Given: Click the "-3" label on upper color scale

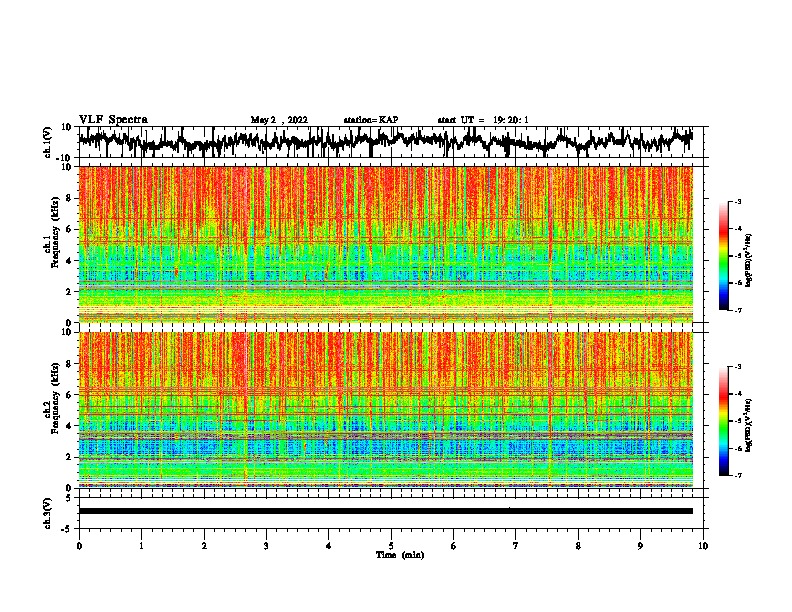Looking at the screenshot, I should (x=738, y=202).
